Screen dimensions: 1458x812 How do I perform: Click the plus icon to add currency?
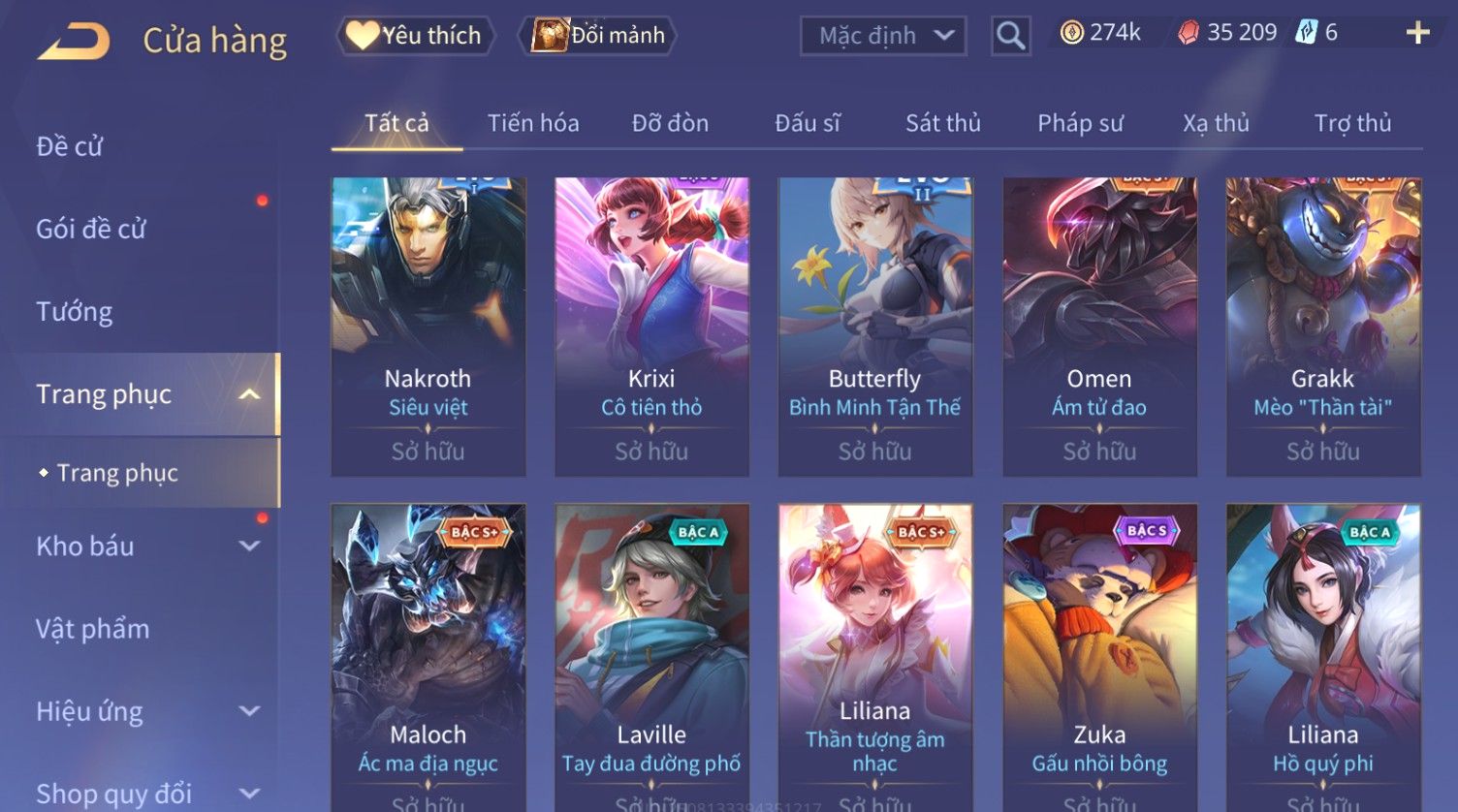coord(1417,33)
